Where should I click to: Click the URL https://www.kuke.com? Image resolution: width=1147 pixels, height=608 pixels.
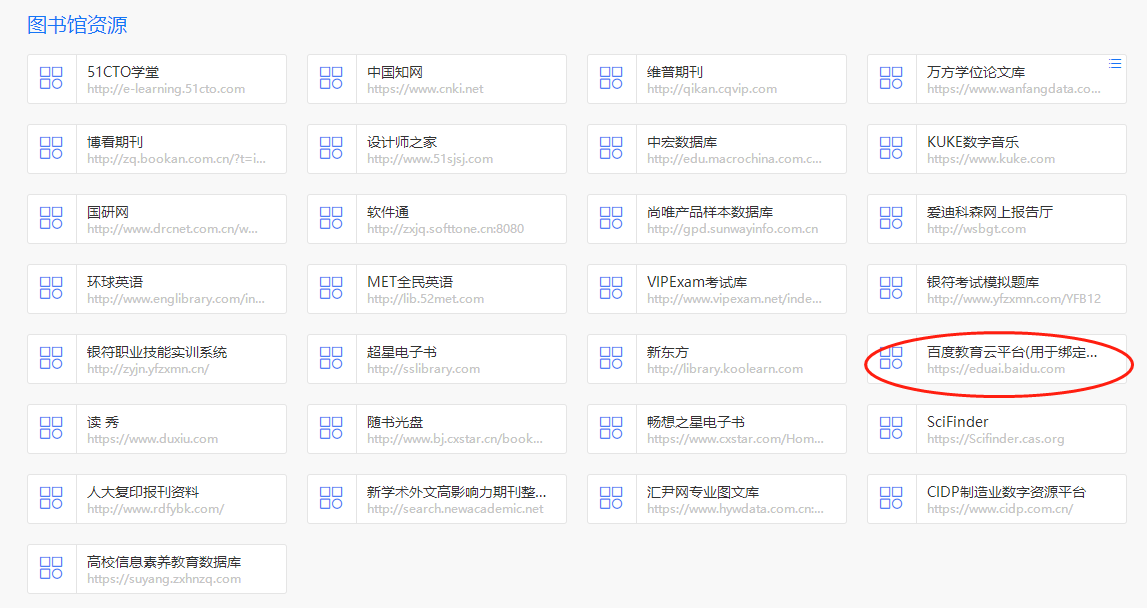(991, 159)
